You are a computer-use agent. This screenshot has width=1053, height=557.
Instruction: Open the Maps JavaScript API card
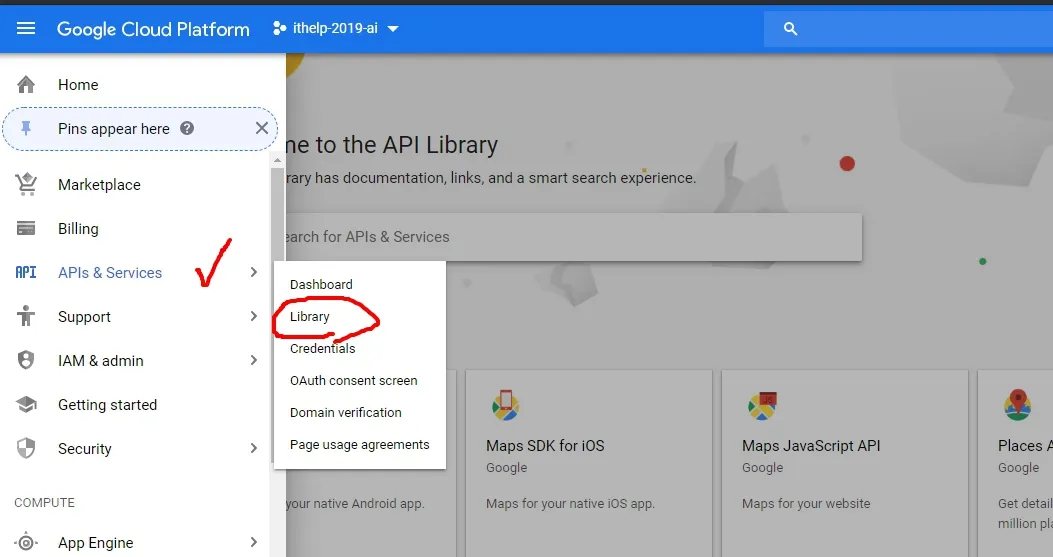tap(845, 463)
